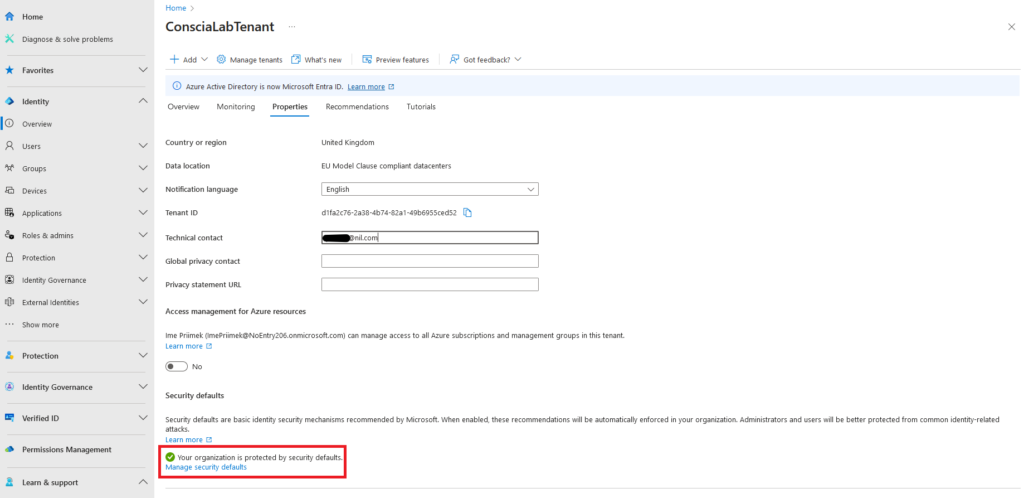This screenshot has height=498, width=1024.
Task: Click the What's new icon
Action: pos(296,59)
